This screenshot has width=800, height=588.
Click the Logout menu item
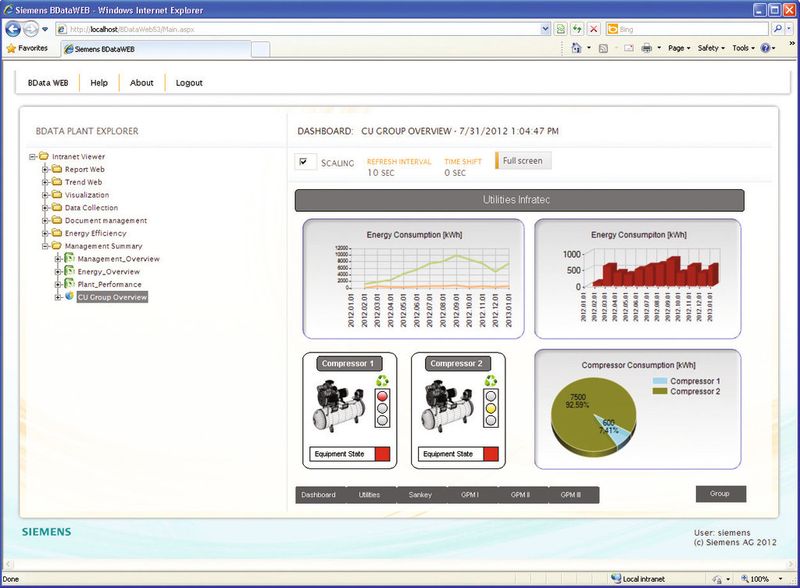point(189,83)
